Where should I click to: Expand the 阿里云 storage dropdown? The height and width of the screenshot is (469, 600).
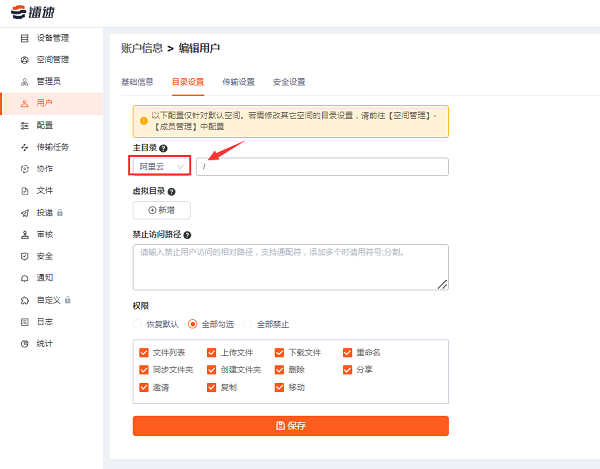tap(160, 166)
